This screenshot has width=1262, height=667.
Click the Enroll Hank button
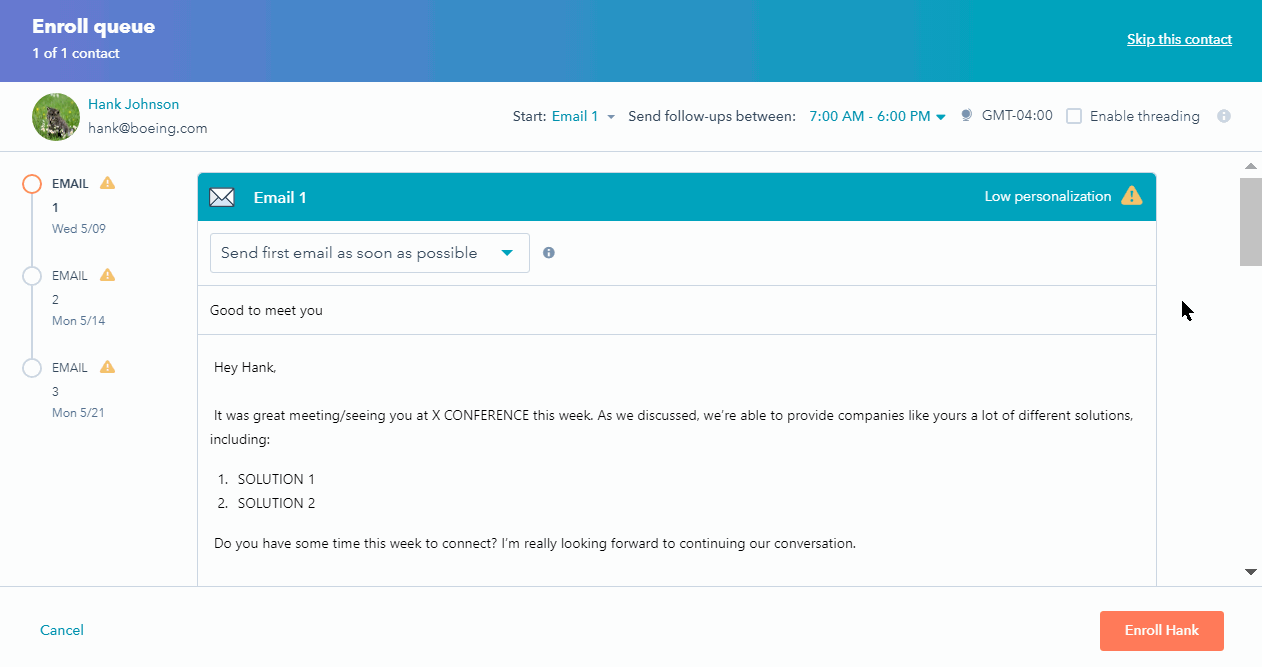click(x=1161, y=631)
